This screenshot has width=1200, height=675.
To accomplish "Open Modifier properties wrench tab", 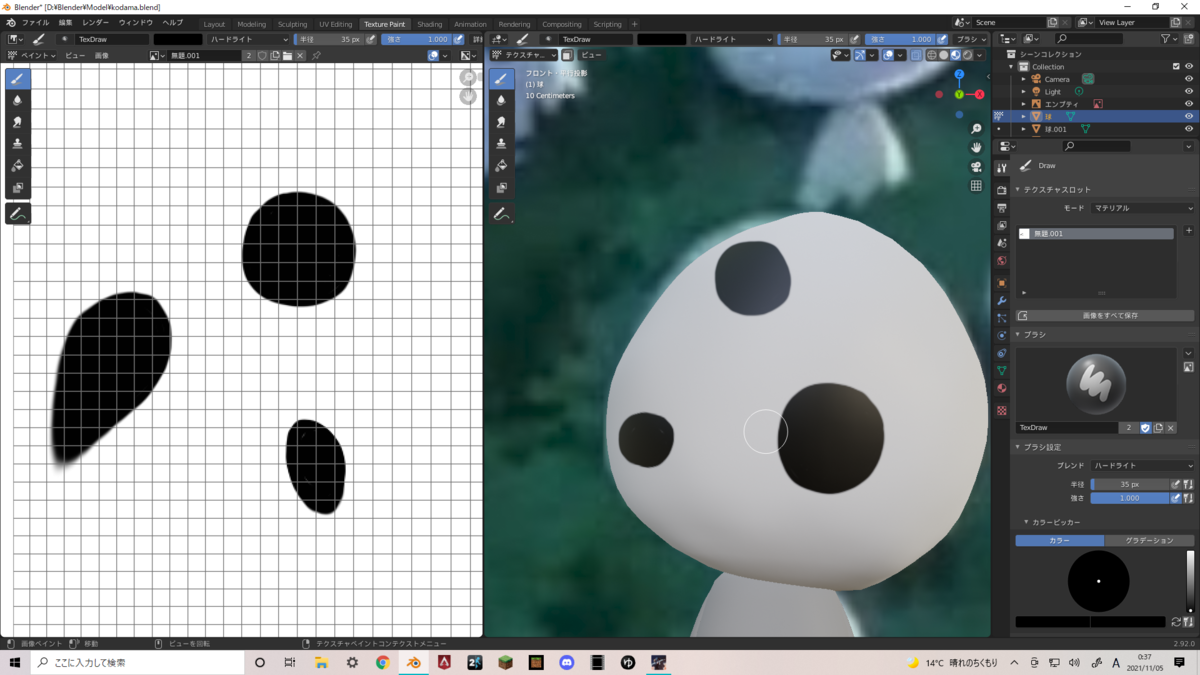I will (x=1002, y=301).
